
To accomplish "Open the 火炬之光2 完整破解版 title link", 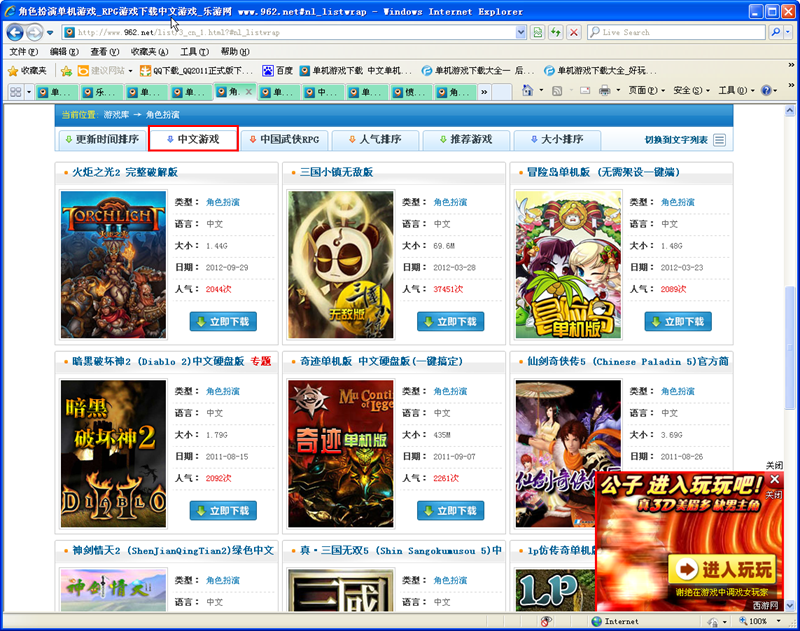I will point(124,172).
